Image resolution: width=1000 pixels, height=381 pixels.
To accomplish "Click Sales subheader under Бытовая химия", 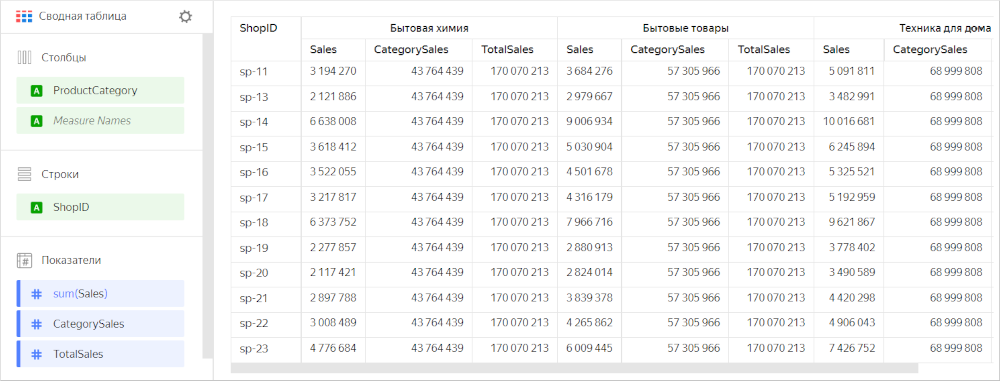I will tap(323, 50).
